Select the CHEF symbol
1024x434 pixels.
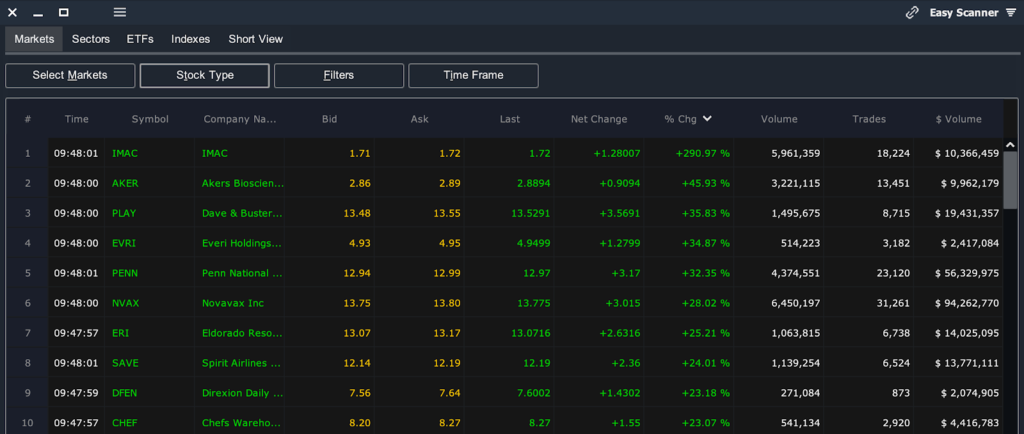[x=125, y=423]
